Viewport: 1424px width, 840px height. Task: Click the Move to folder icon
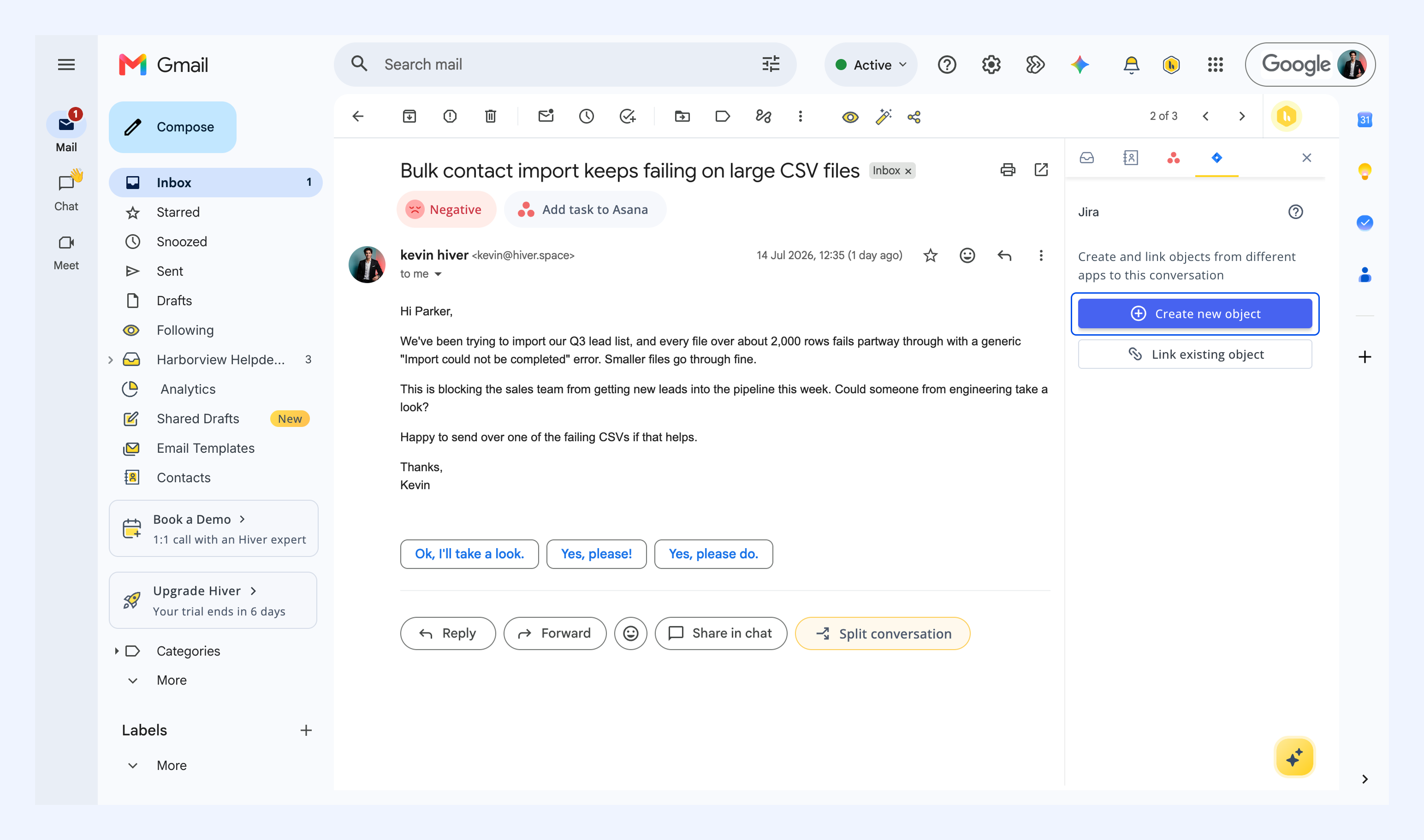tap(682, 117)
